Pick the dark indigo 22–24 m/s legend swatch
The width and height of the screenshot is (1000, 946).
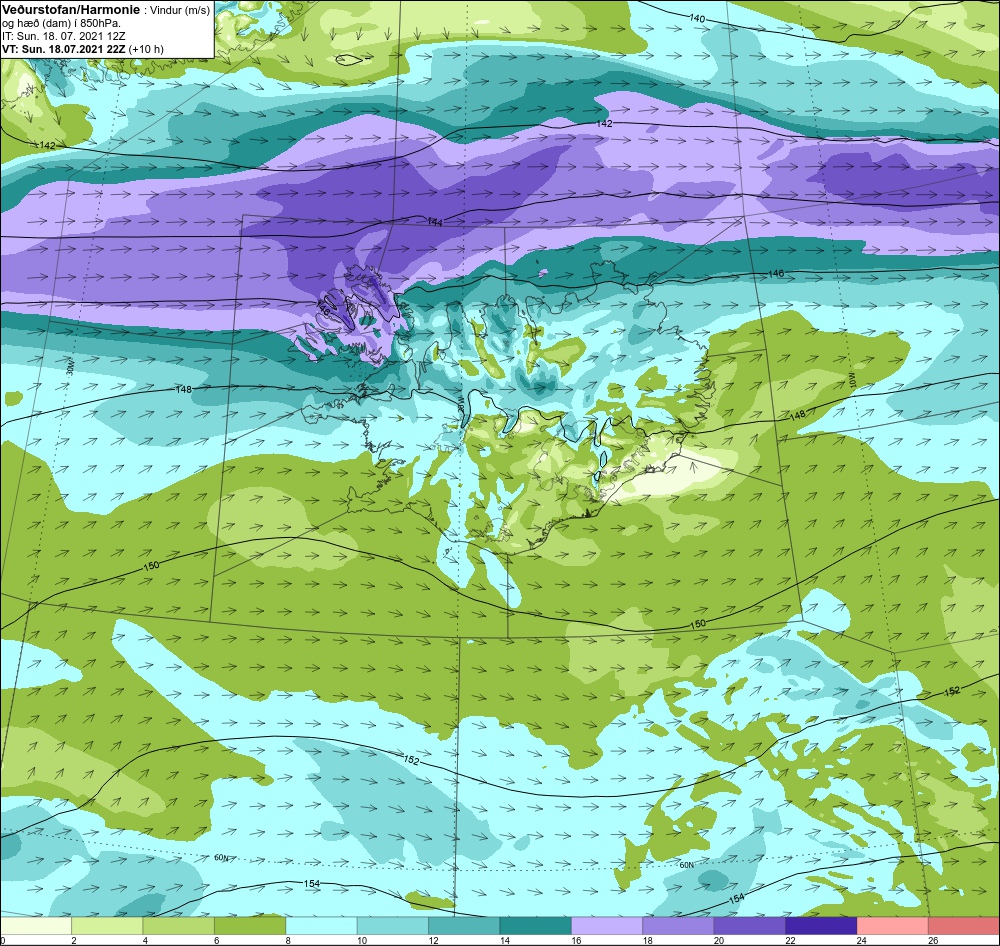[821, 925]
